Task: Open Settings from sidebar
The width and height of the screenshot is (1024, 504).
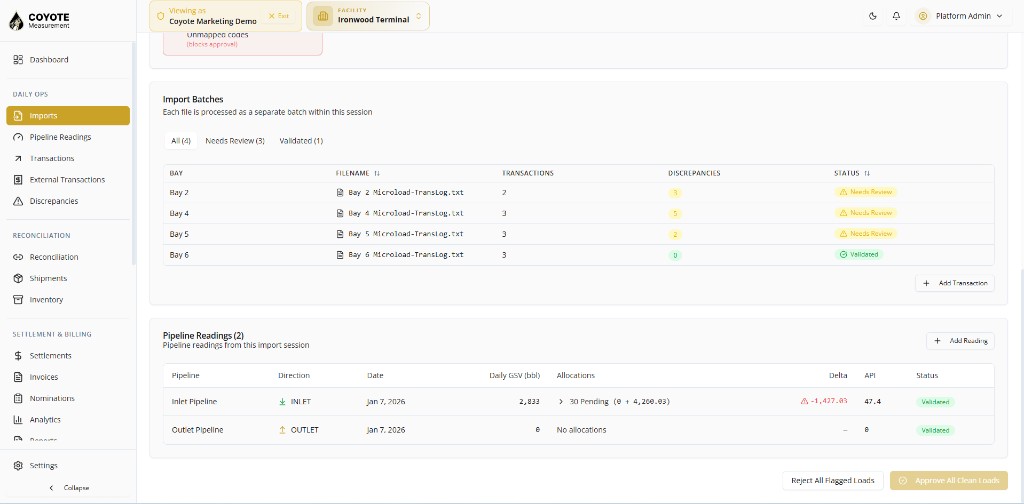Action: [68, 465]
